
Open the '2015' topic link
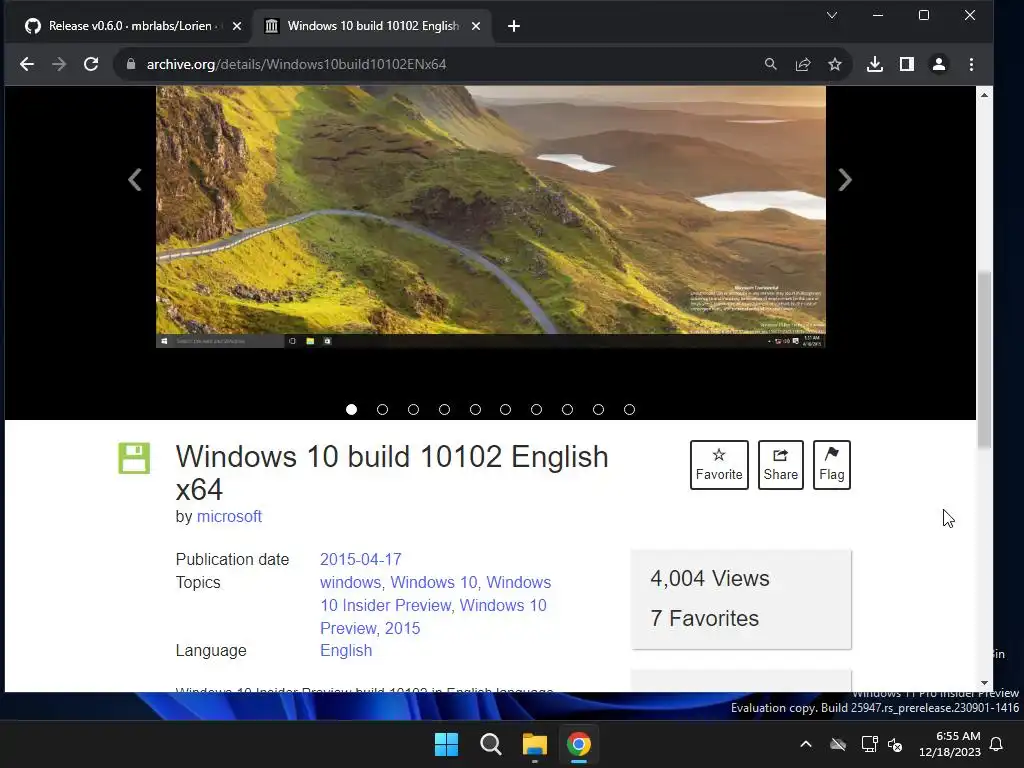click(402, 628)
